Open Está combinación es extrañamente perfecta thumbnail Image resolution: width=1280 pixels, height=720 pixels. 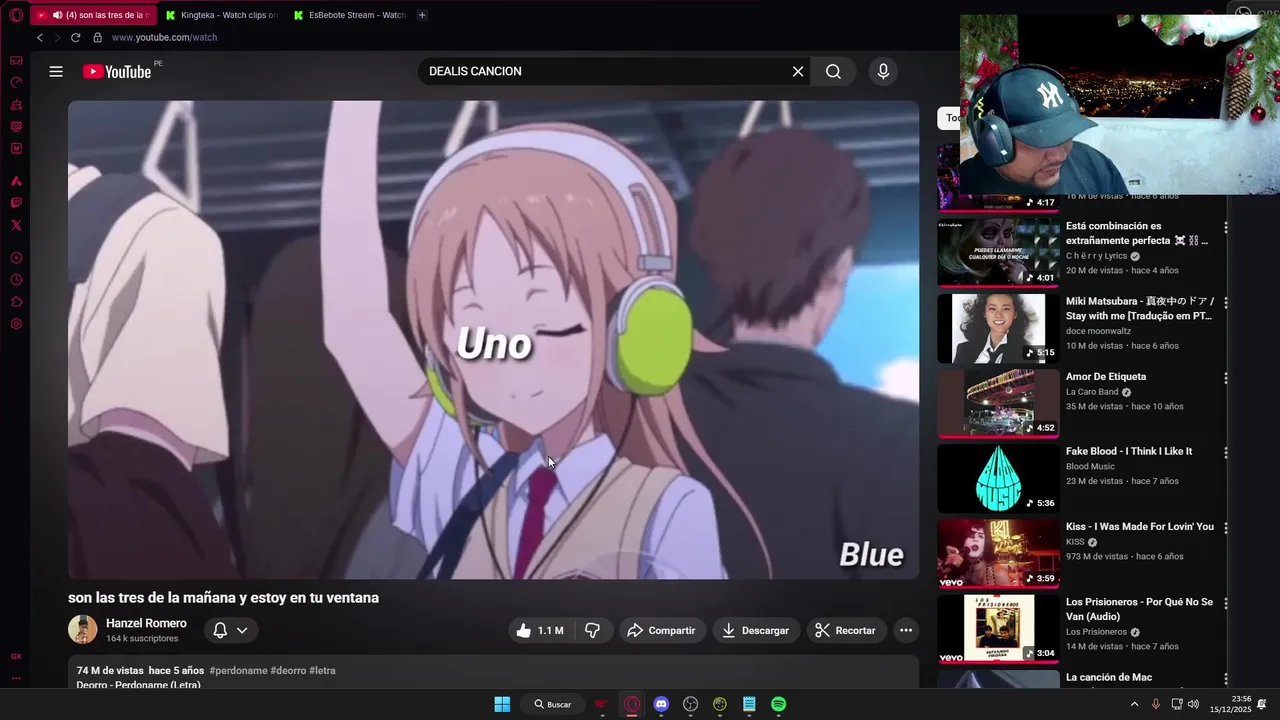(x=998, y=253)
